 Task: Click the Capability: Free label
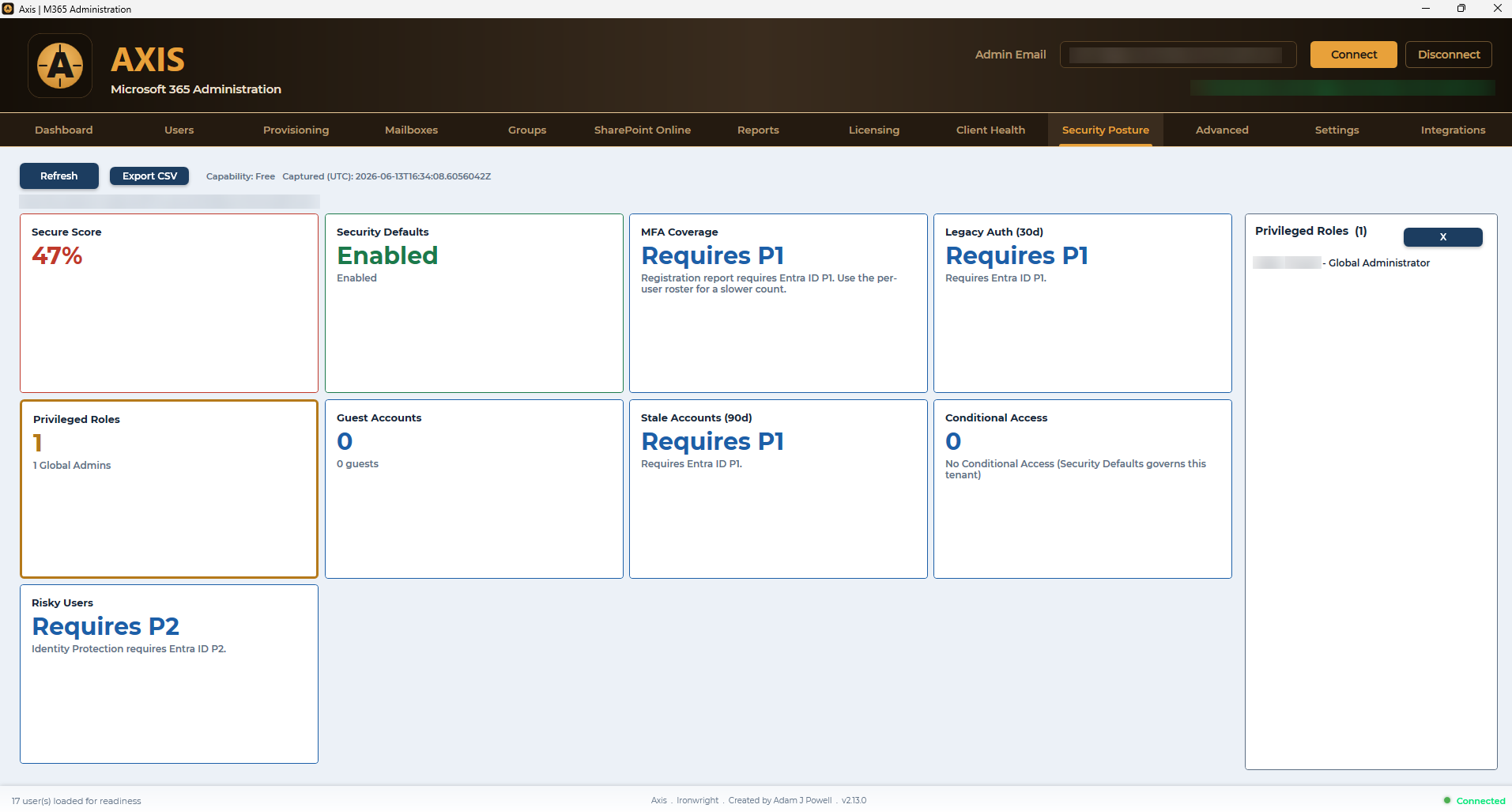(240, 176)
